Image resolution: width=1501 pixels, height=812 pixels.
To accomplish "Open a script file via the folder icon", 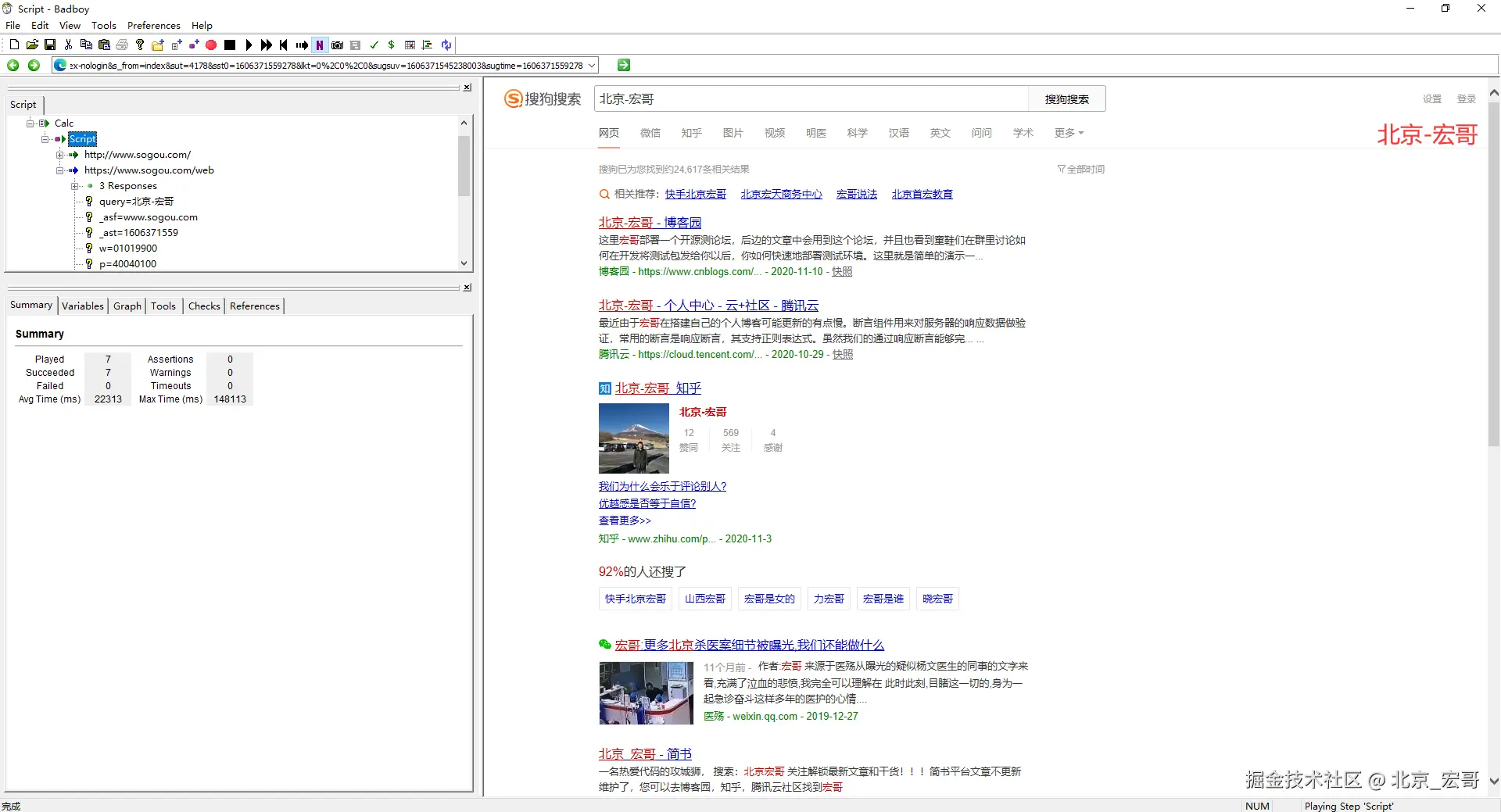I will tap(32, 45).
